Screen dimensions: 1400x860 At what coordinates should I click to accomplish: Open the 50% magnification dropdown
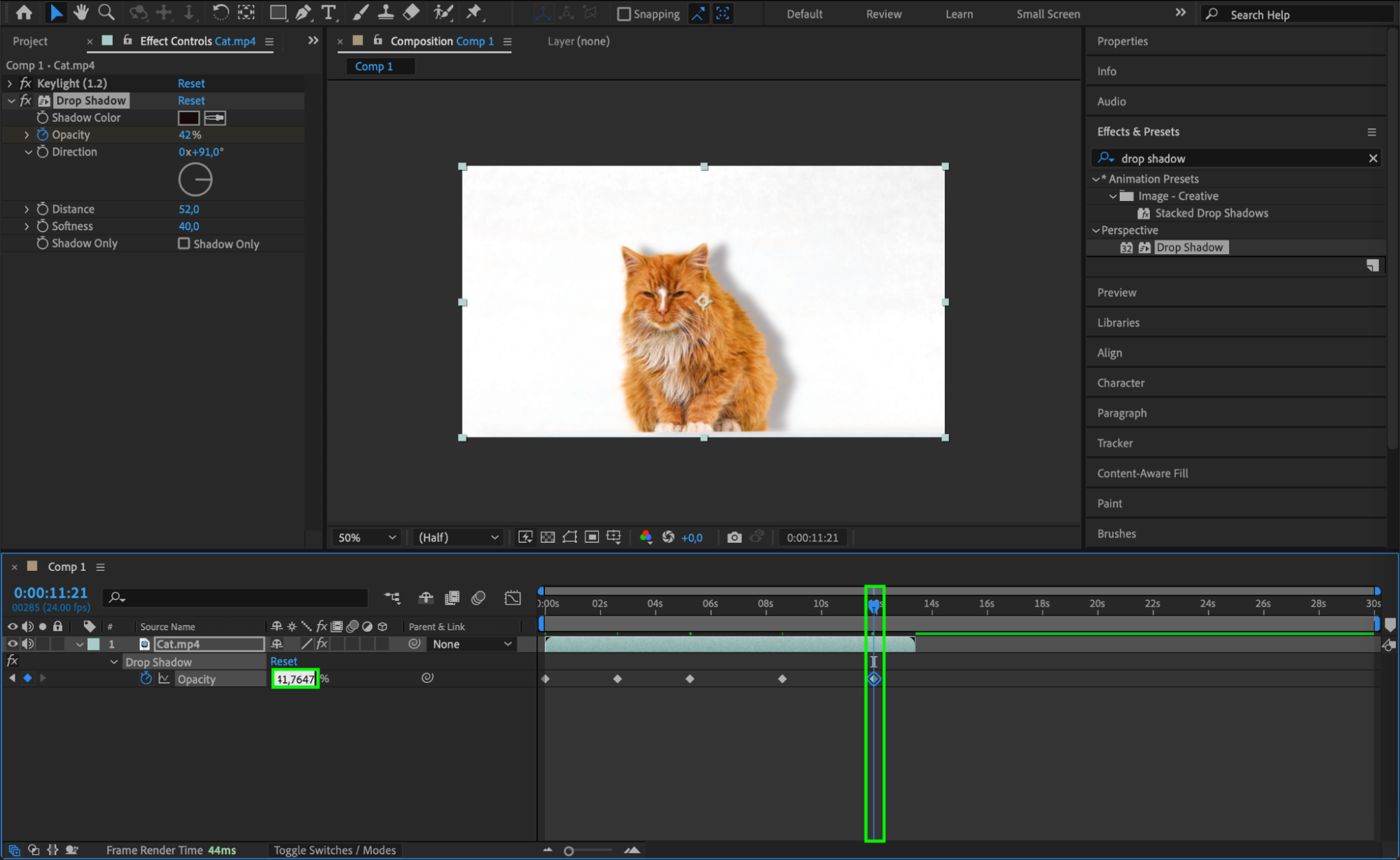(x=367, y=537)
